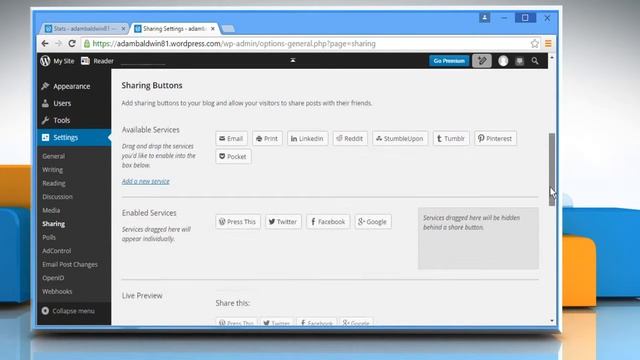Click the browser forward arrow
640x360 pixels.
[x=58, y=43]
